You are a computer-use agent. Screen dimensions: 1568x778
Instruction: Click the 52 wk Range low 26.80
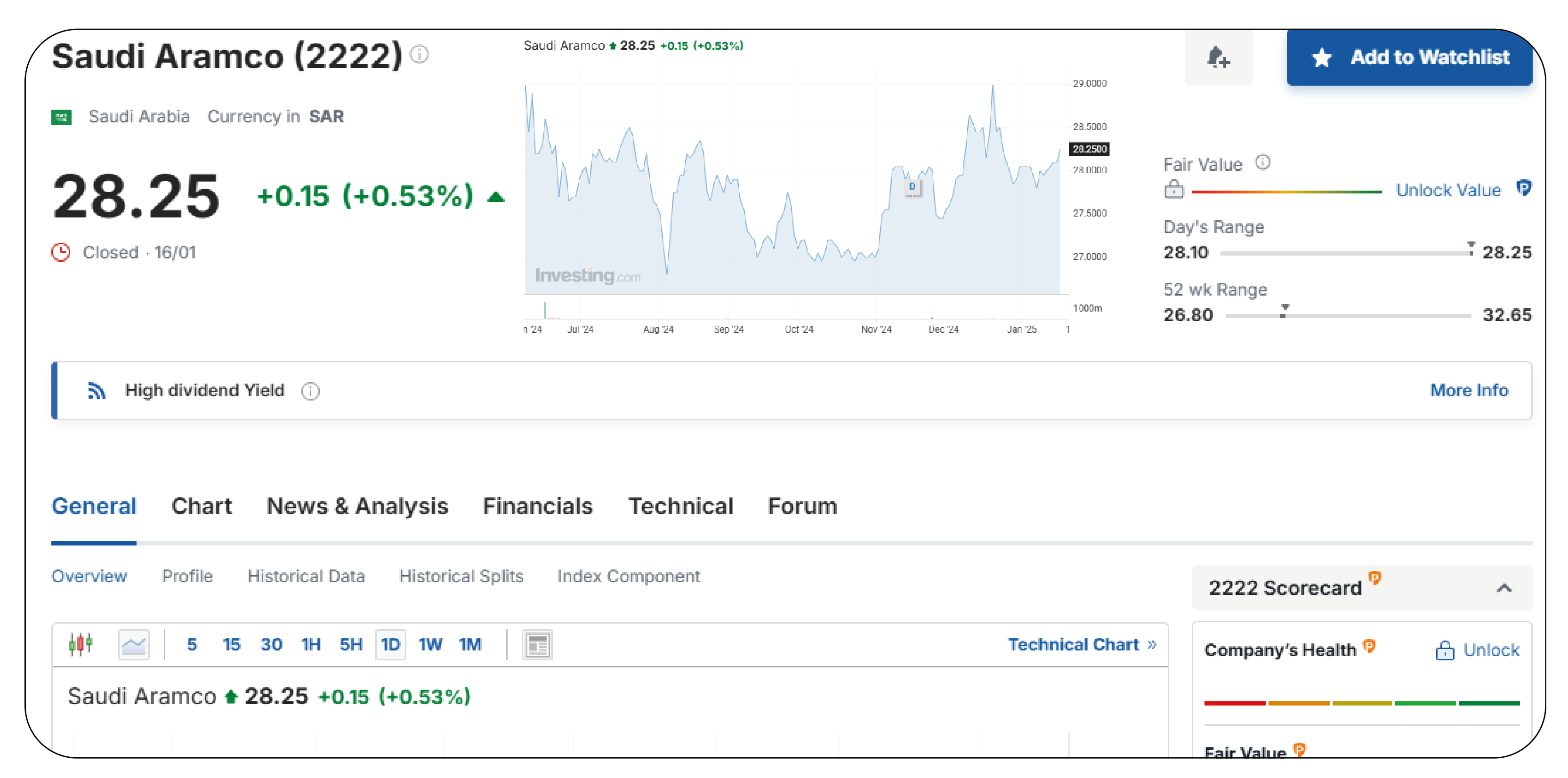coord(1188,315)
